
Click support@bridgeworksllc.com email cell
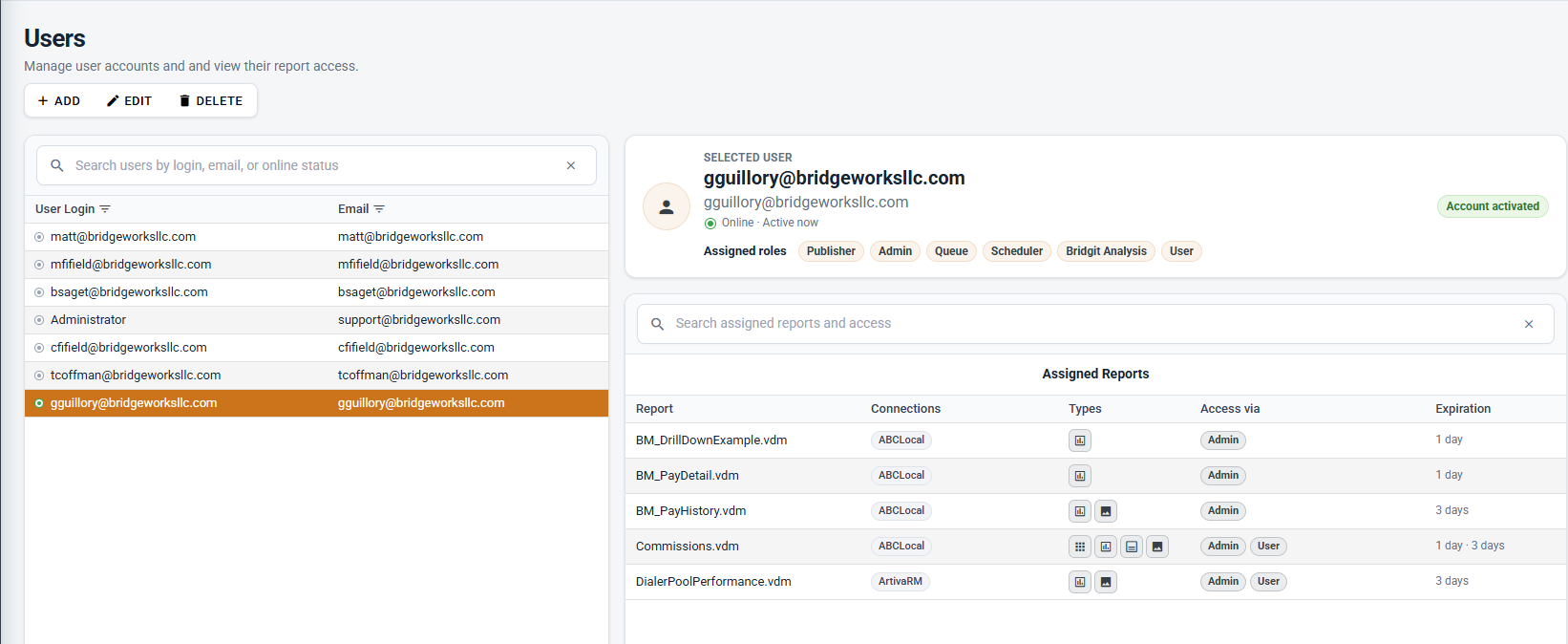[419, 320]
